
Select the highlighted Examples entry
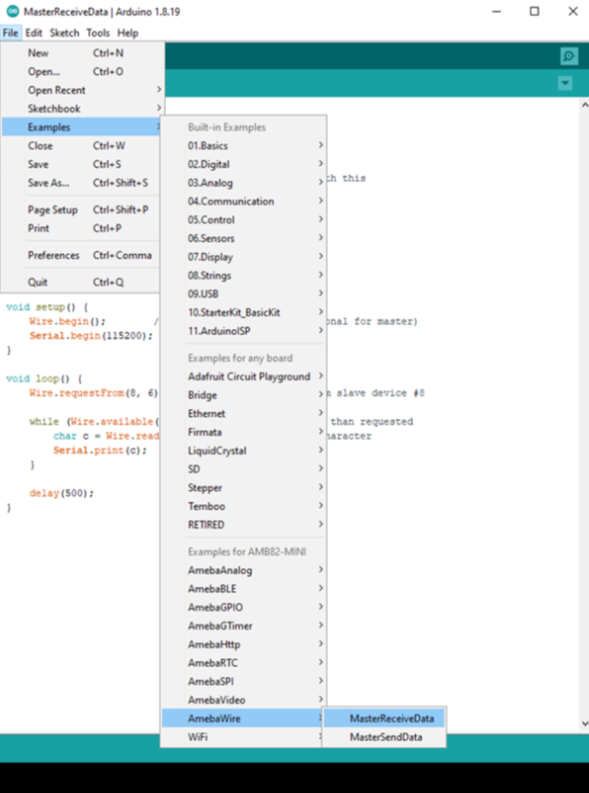point(81,127)
